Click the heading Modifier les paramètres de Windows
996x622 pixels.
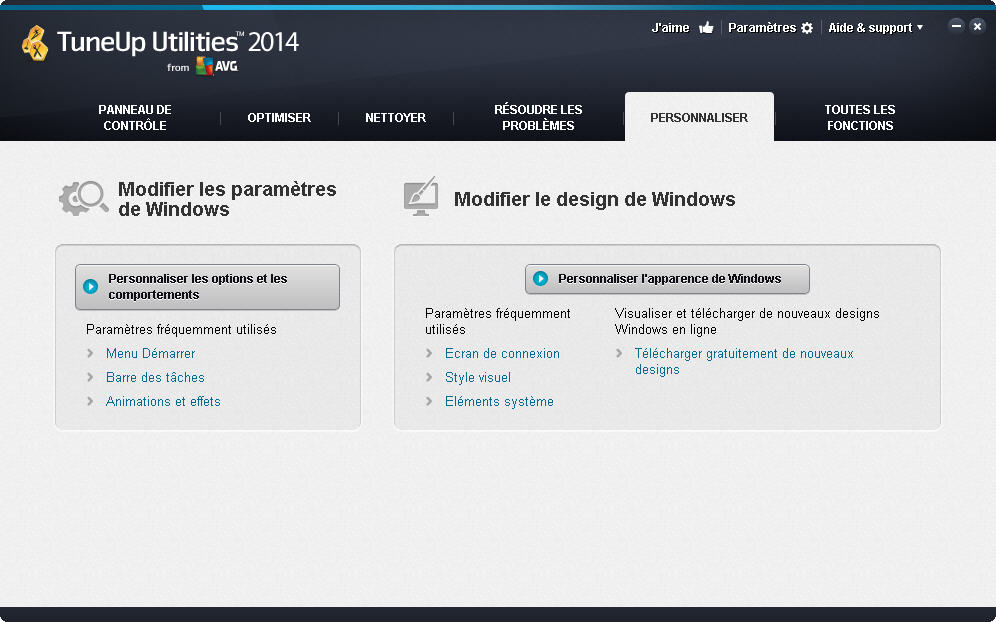coord(227,199)
